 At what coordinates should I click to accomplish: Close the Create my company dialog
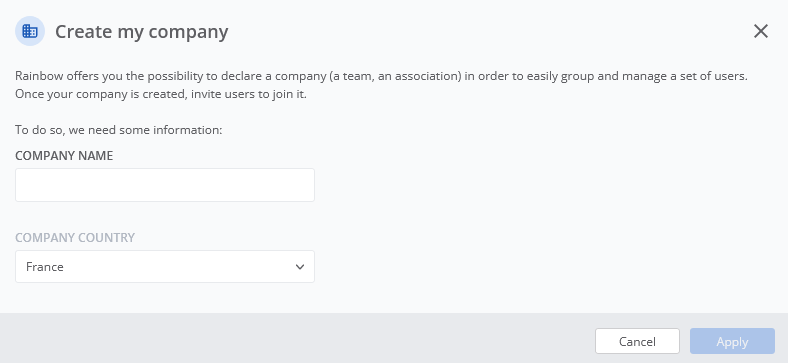click(x=761, y=31)
